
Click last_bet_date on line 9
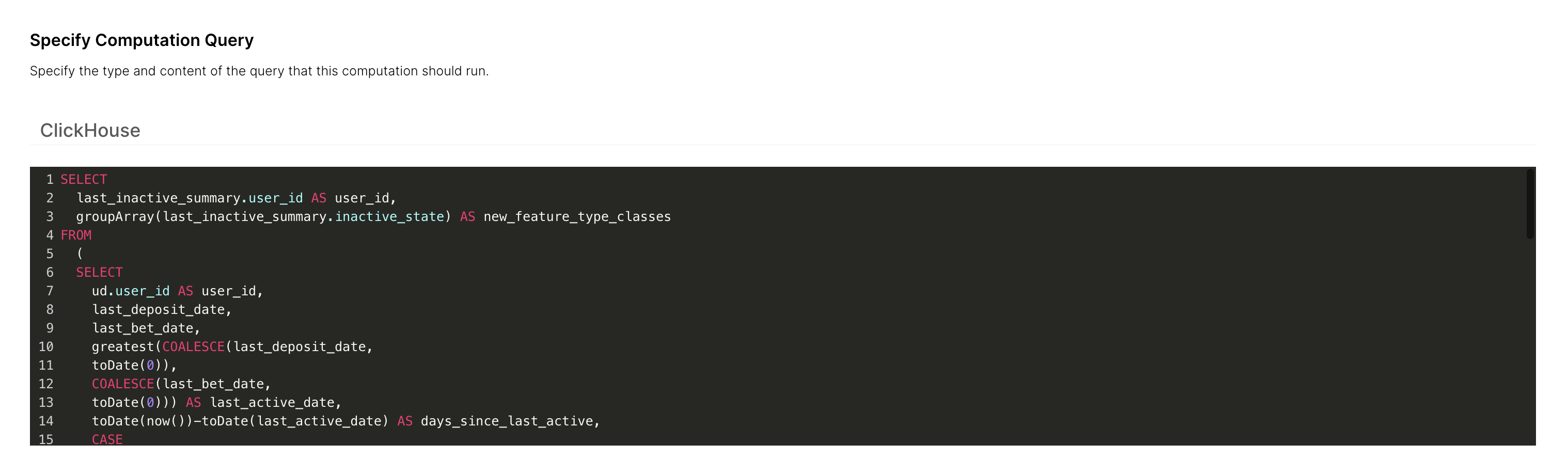click(x=143, y=328)
